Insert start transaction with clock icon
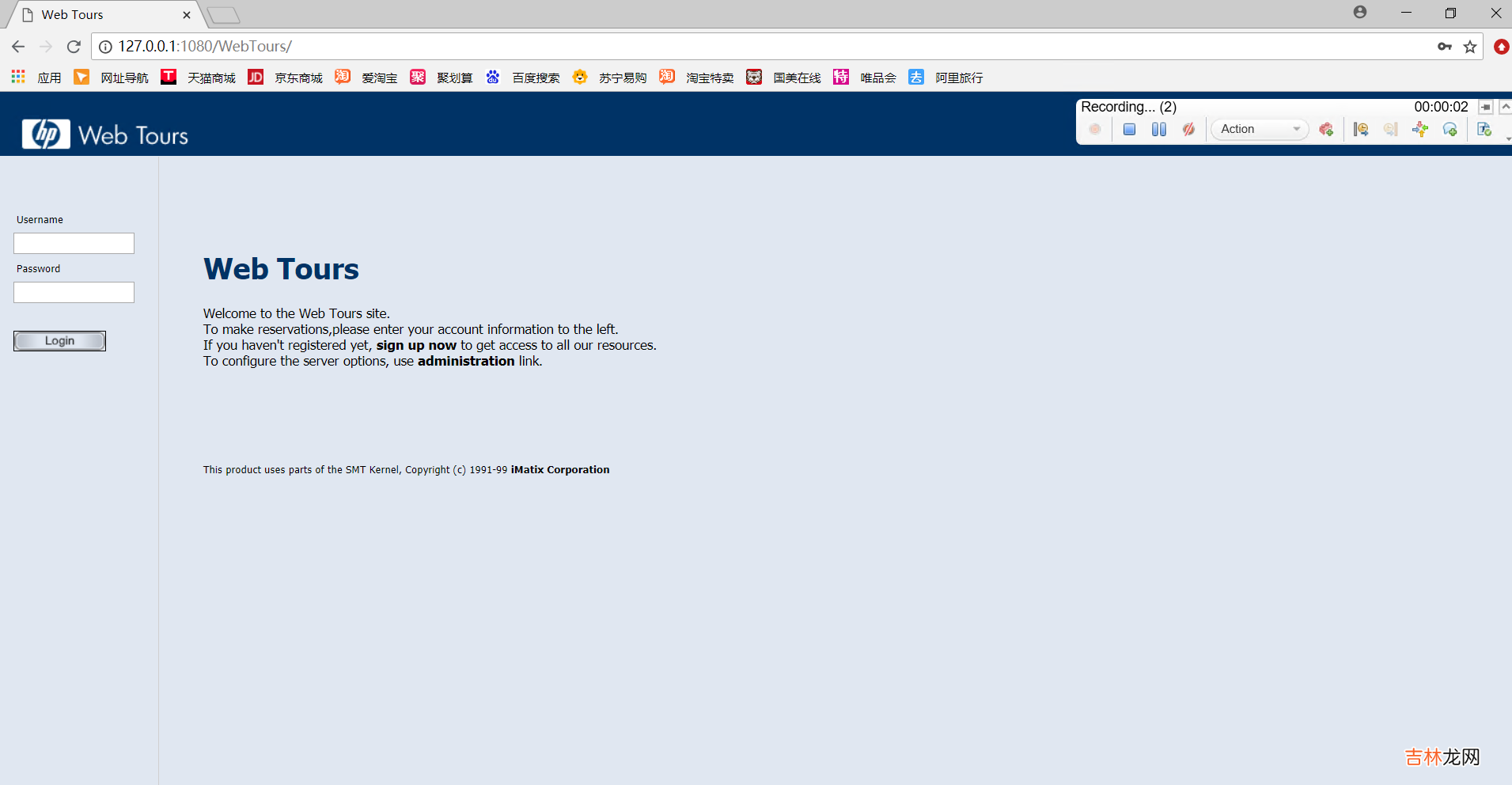This screenshot has width=1512, height=785. [x=1361, y=130]
